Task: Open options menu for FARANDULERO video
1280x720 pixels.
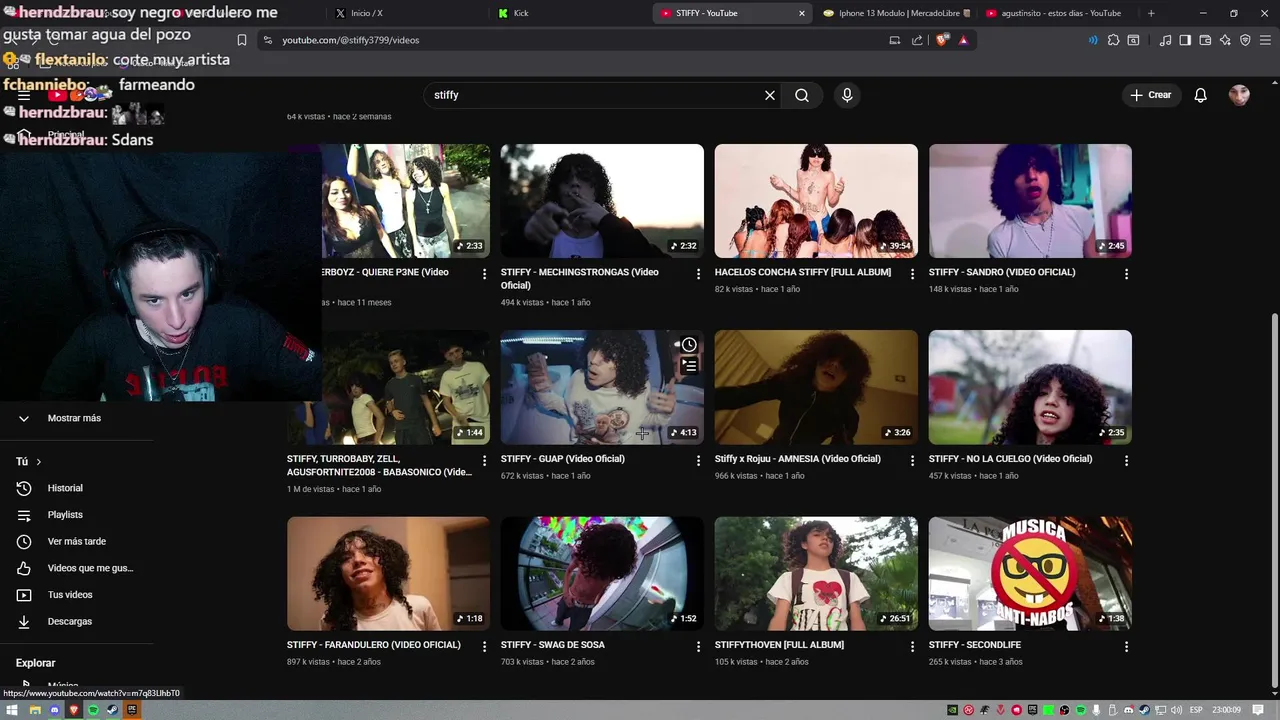Action: [485, 647]
